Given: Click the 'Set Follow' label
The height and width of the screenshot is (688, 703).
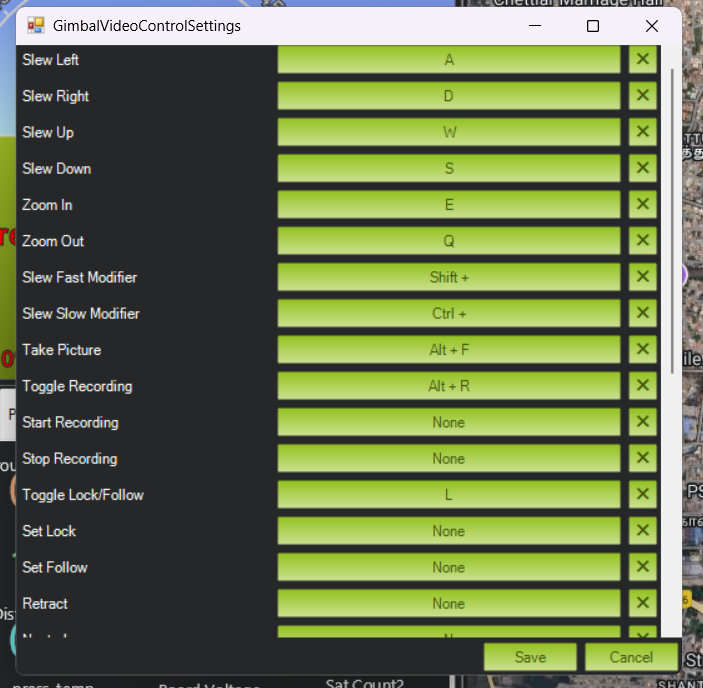Looking at the screenshot, I should tap(55, 567).
